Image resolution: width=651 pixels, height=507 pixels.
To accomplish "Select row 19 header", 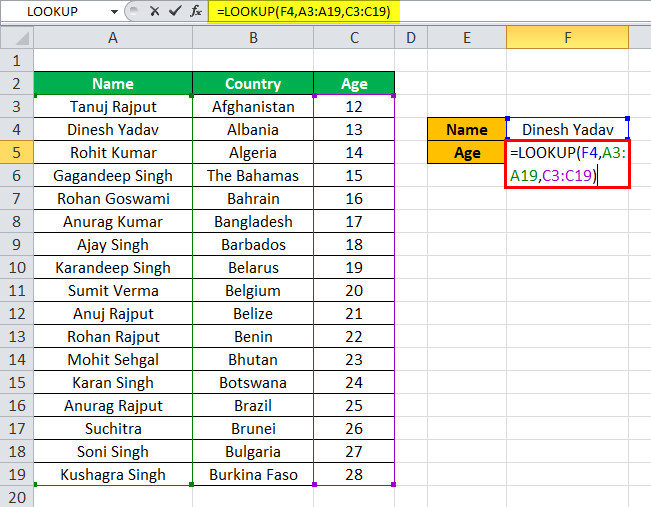I will click(17, 474).
